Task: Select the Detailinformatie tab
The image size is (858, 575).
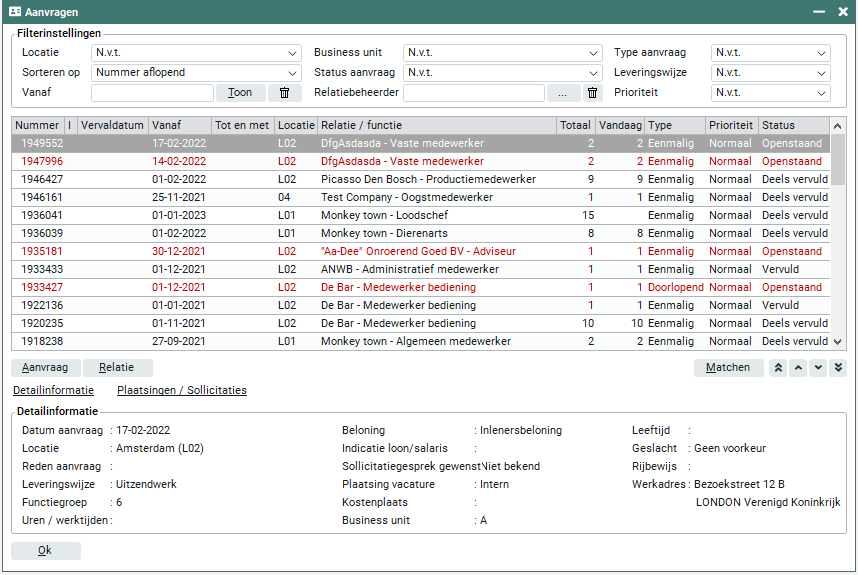Action: [53, 390]
